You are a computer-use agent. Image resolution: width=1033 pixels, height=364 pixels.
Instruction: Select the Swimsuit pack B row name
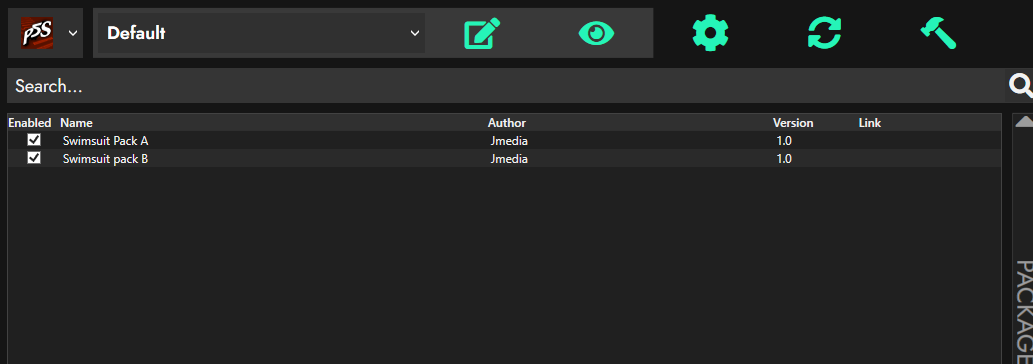point(105,159)
